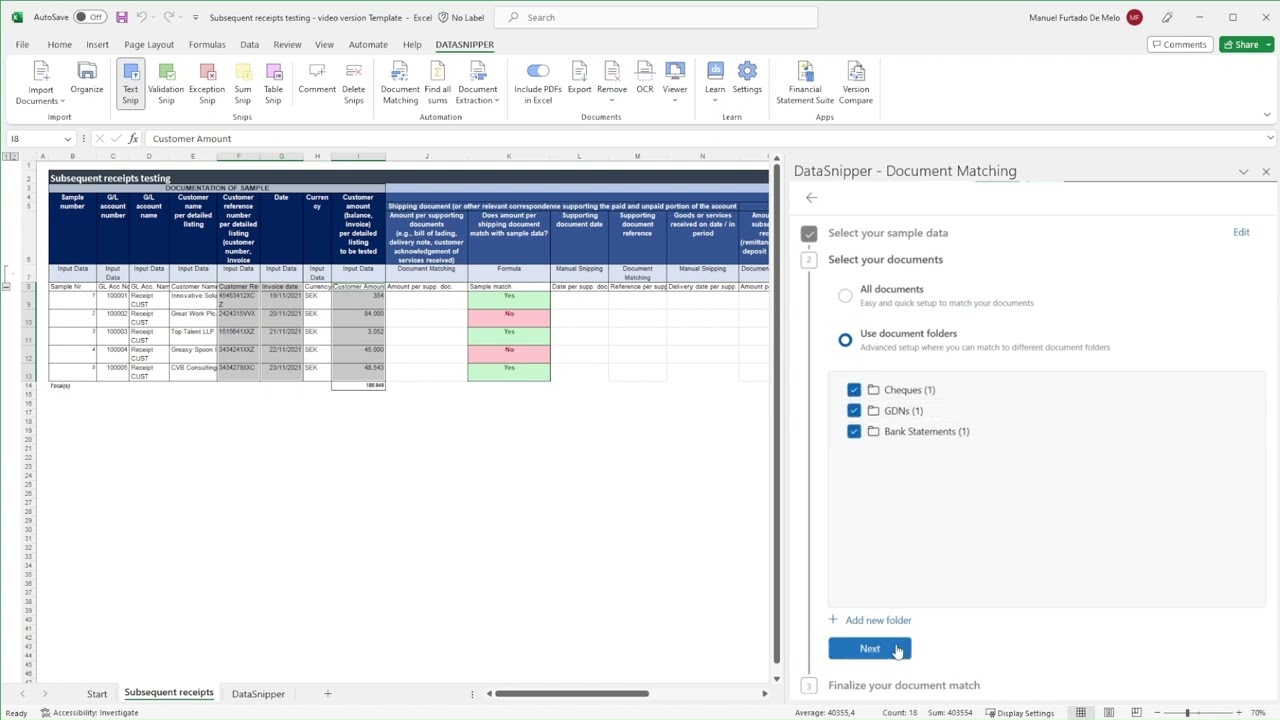Switch to the Formulas ribbon tab
Screen dimensions: 1280x720
207,44
